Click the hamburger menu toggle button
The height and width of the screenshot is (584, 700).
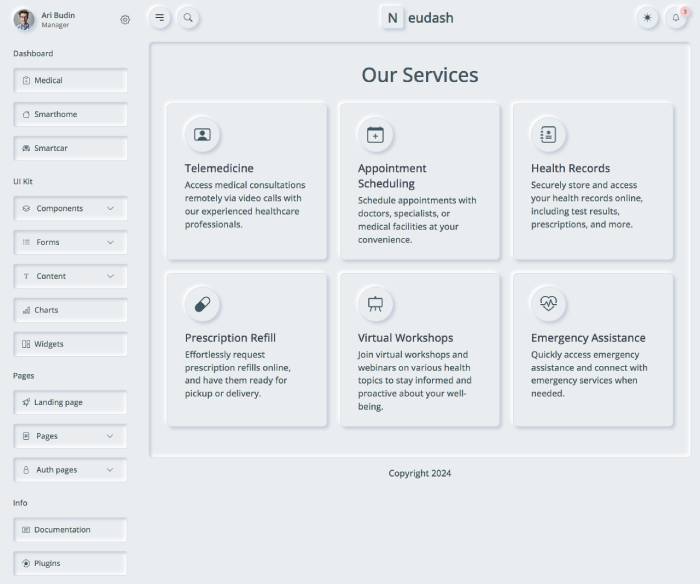click(x=159, y=18)
